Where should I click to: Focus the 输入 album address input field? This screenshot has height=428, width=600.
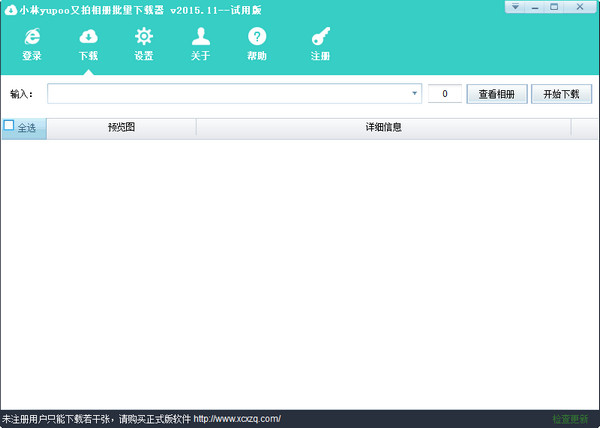228,94
